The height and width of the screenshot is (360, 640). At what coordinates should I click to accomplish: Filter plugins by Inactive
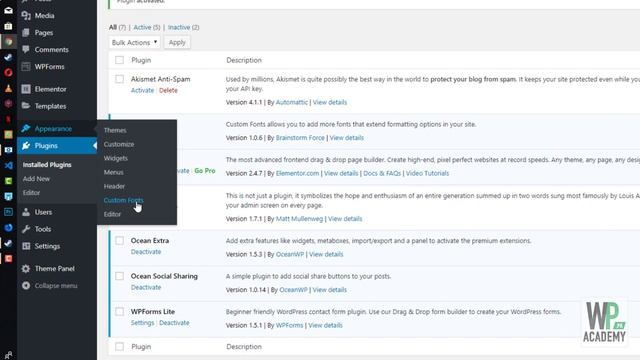[x=179, y=27]
